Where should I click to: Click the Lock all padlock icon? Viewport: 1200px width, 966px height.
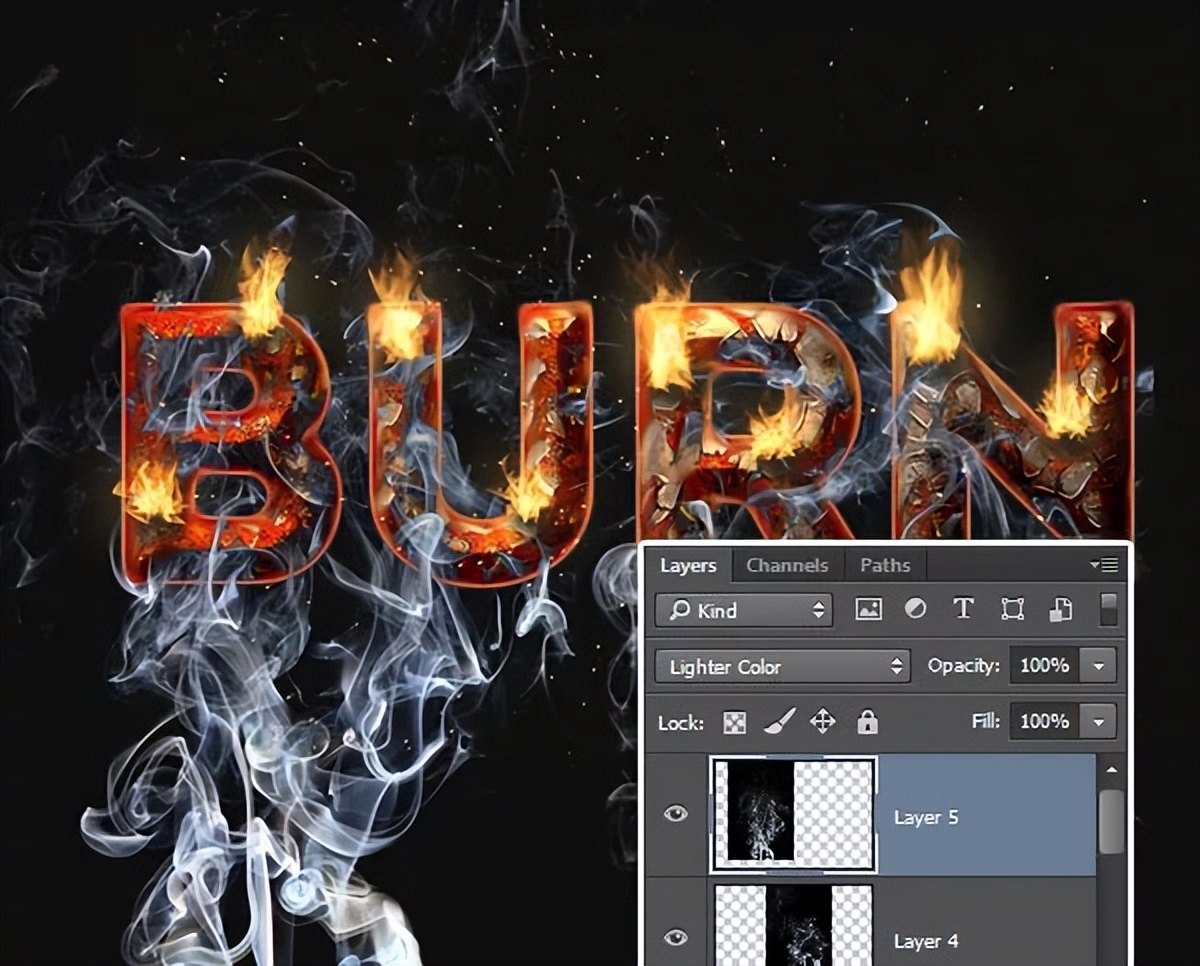click(867, 722)
